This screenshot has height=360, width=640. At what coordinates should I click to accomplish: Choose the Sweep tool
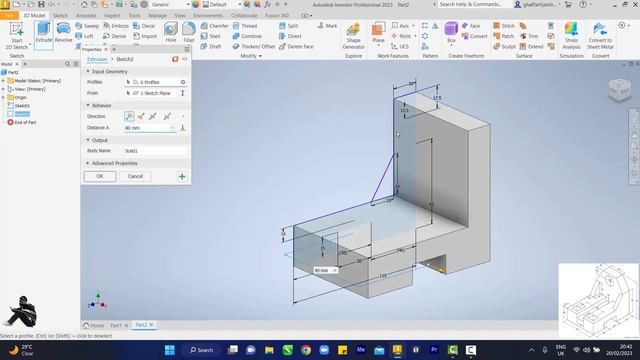tap(87, 26)
